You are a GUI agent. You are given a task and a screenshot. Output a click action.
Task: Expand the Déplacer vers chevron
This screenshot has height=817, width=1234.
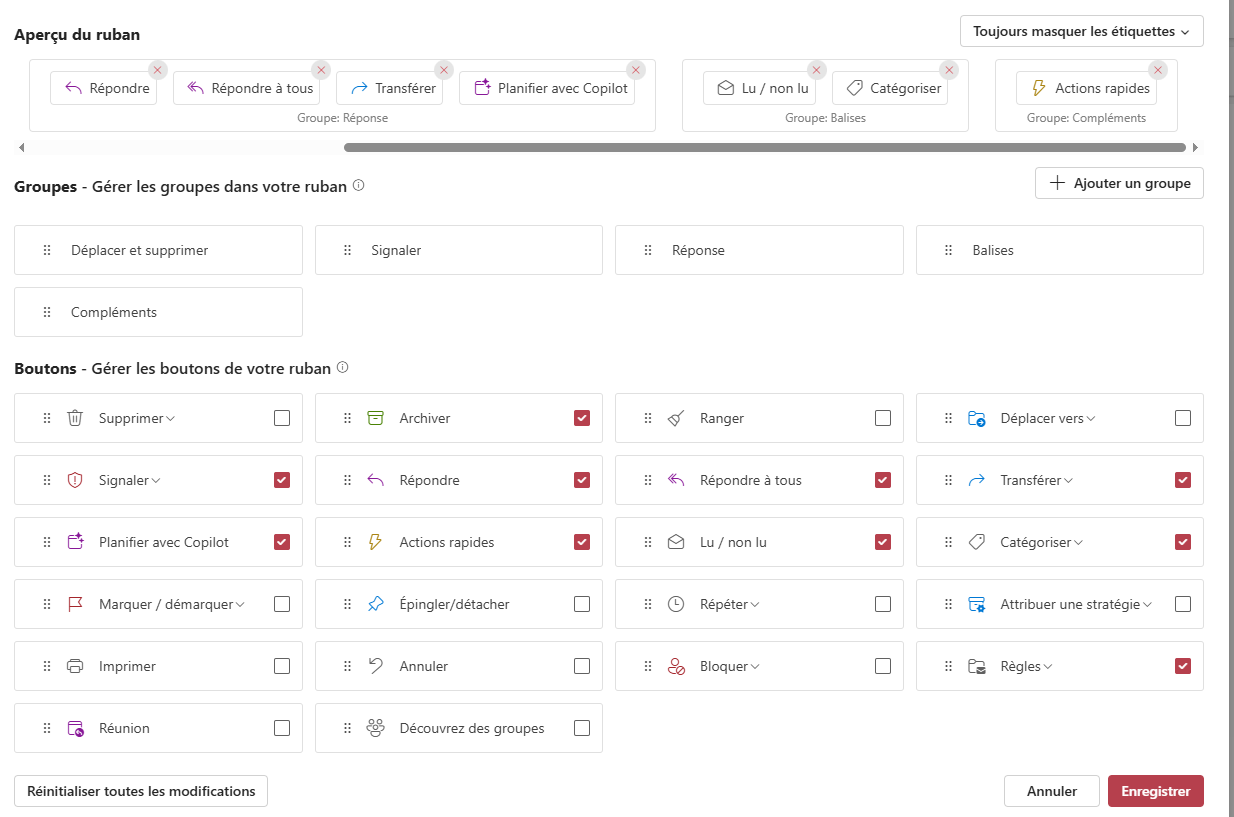click(x=1090, y=419)
